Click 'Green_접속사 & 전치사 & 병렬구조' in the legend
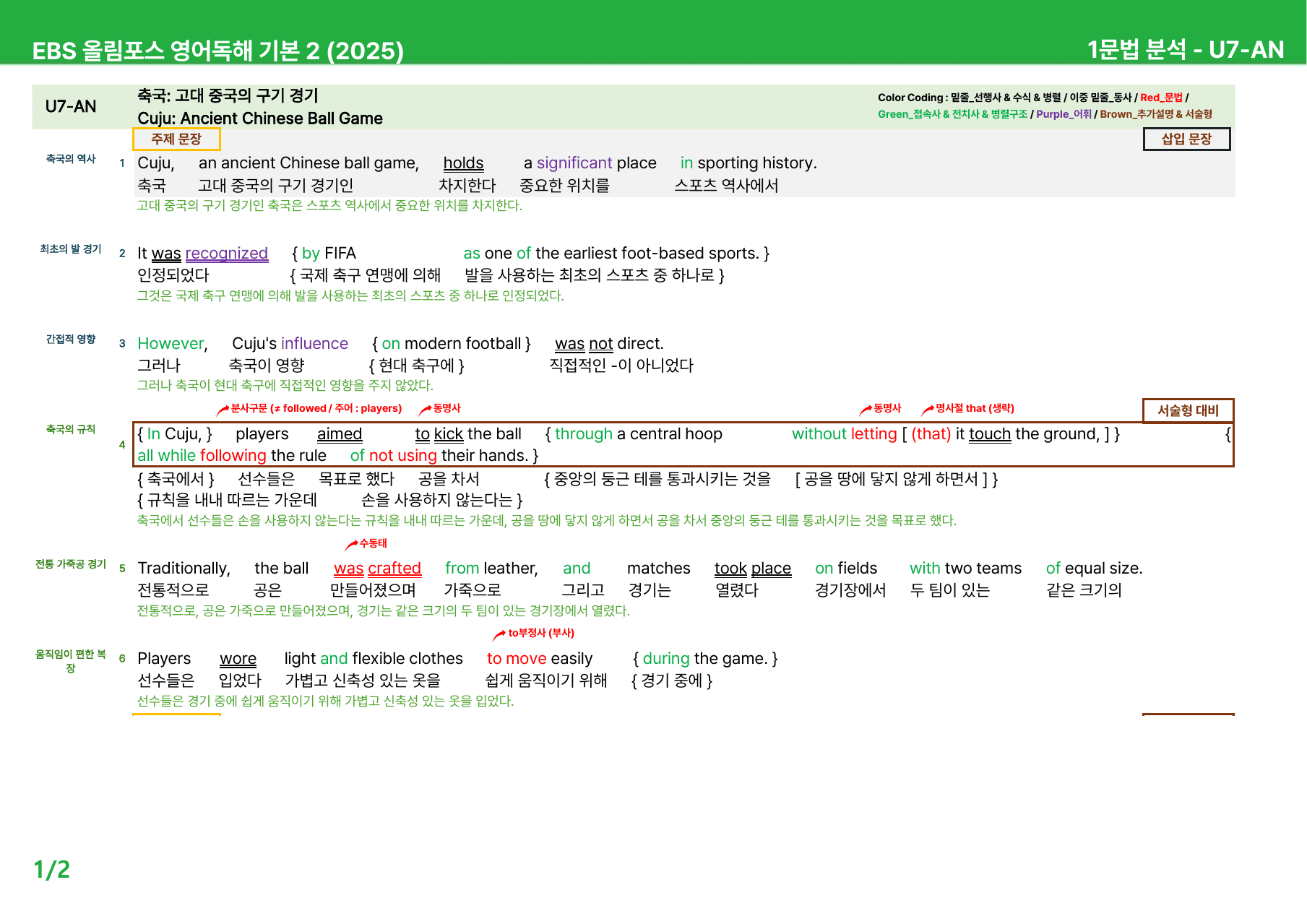Screen dimensions: 1307x924 coord(952,114)
